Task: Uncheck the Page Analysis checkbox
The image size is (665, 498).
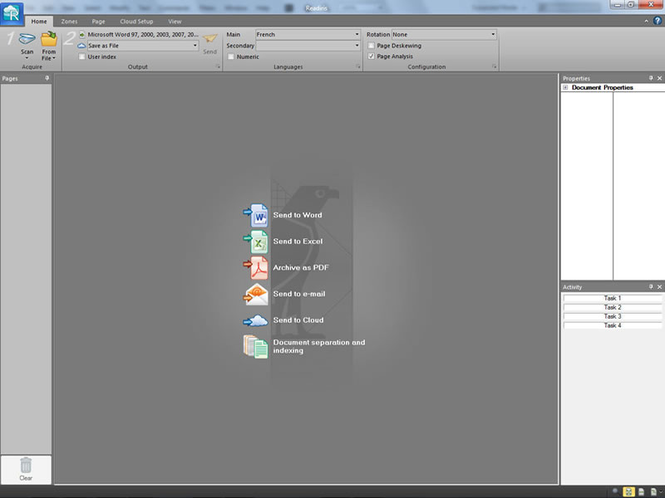Action: coord(371,56)
